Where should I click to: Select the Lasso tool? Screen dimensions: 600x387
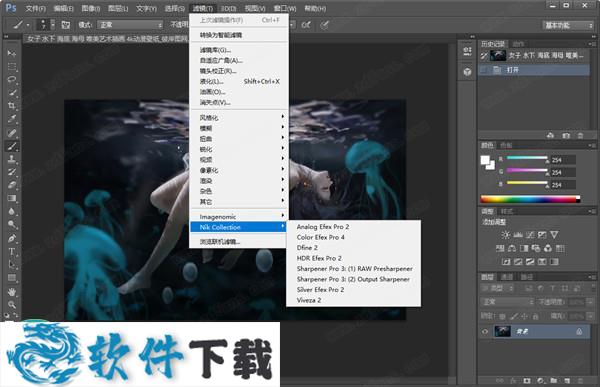click(x=11, y=80)
